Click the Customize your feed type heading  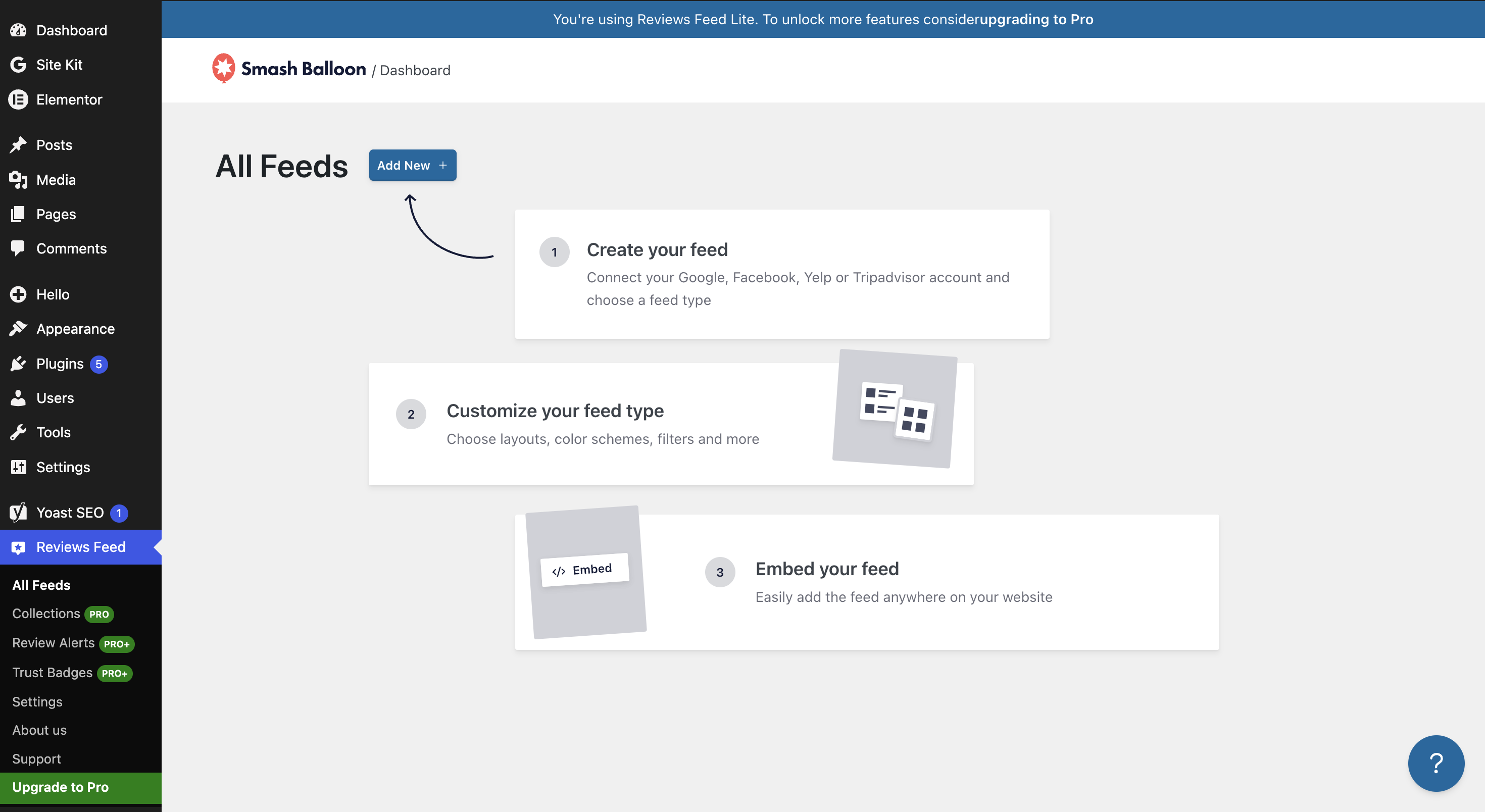pos(555,411)
